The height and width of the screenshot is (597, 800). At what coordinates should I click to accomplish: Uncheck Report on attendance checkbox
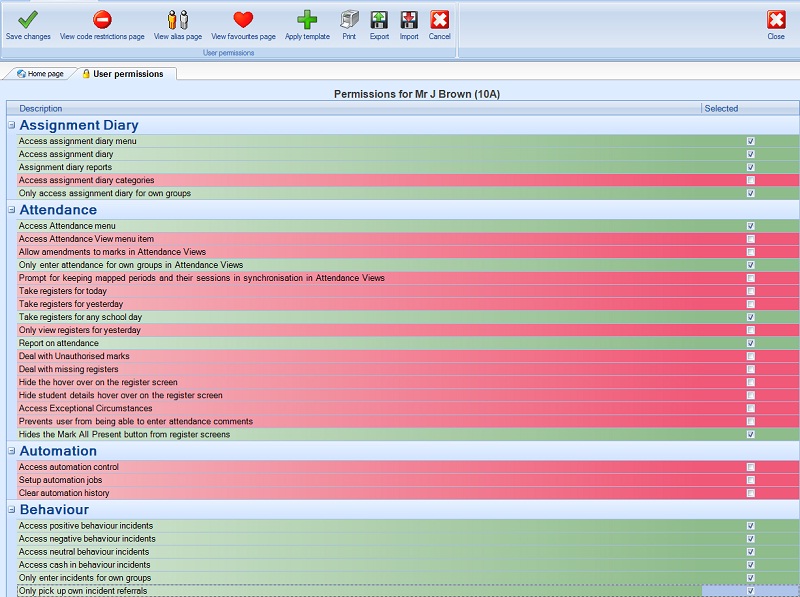pos(751,343)
